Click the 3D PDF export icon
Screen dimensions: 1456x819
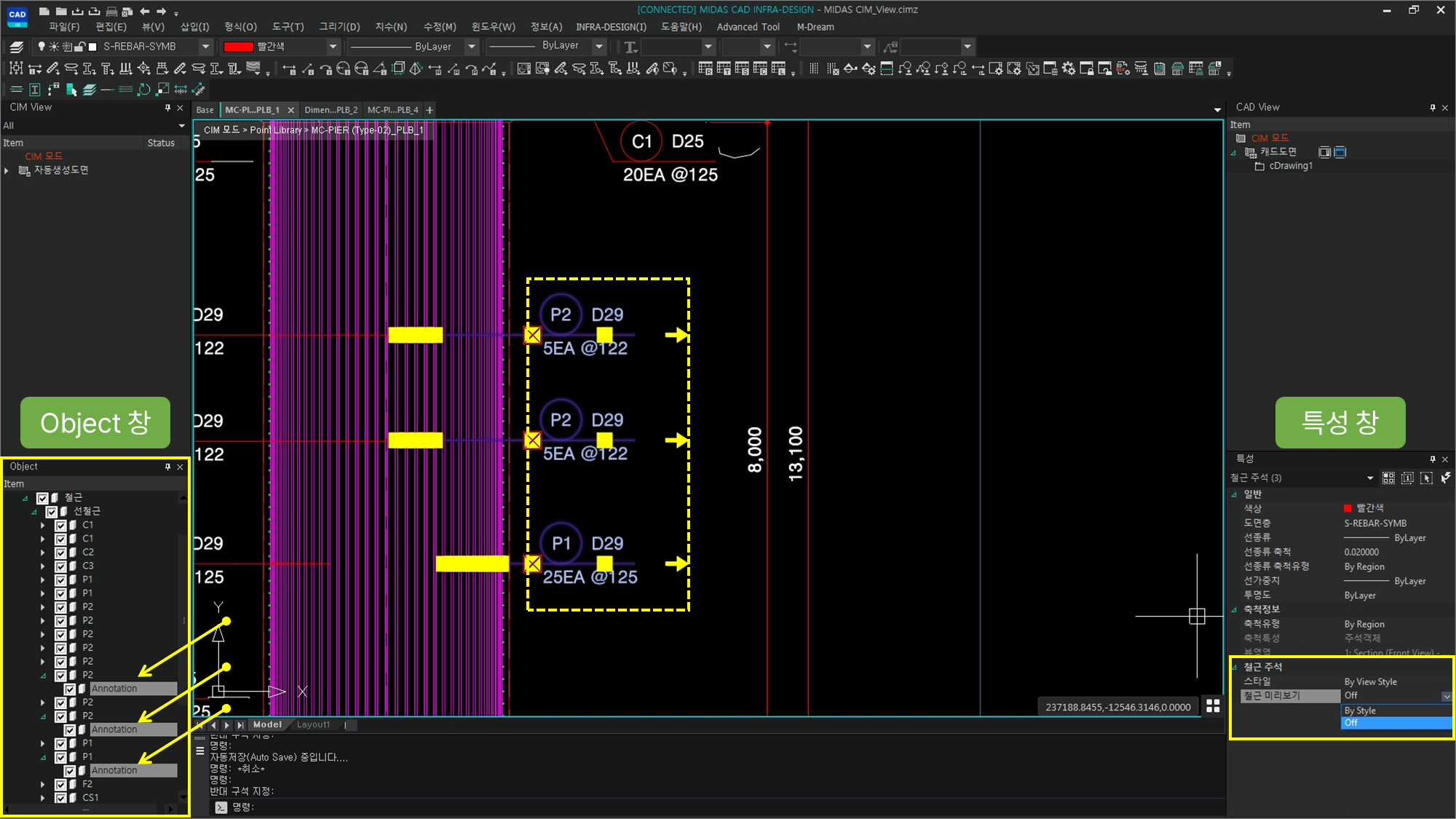[1123, 68]
